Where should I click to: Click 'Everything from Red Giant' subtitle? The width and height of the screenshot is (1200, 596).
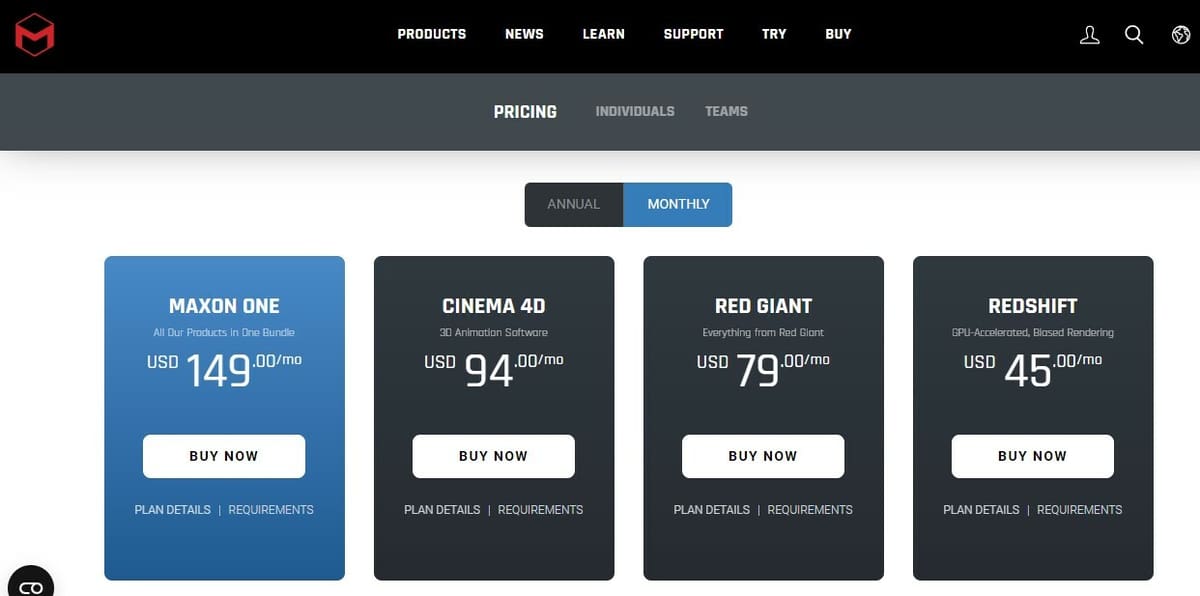click(763, 332)
